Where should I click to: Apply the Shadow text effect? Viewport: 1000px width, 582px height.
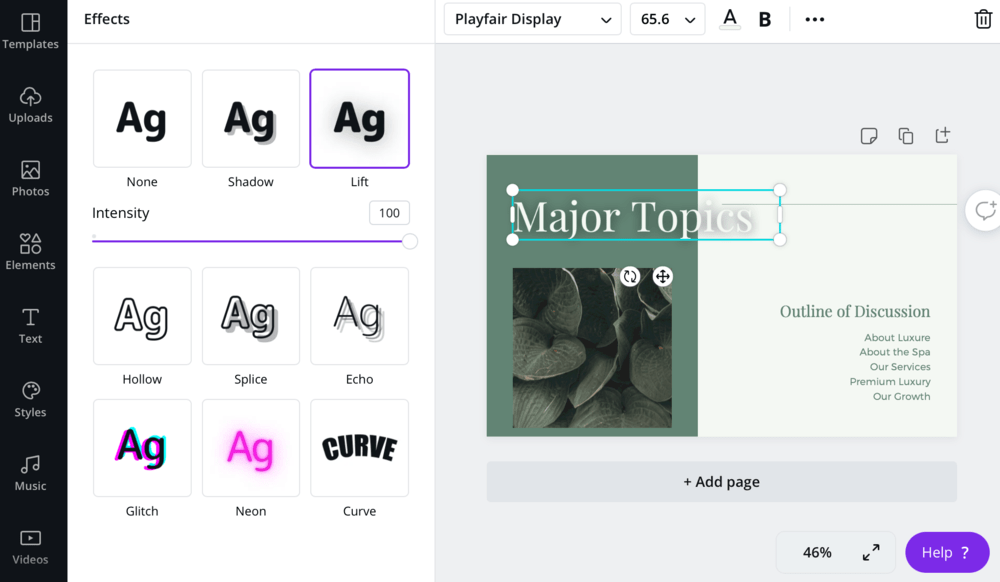(x=250, y=117)
